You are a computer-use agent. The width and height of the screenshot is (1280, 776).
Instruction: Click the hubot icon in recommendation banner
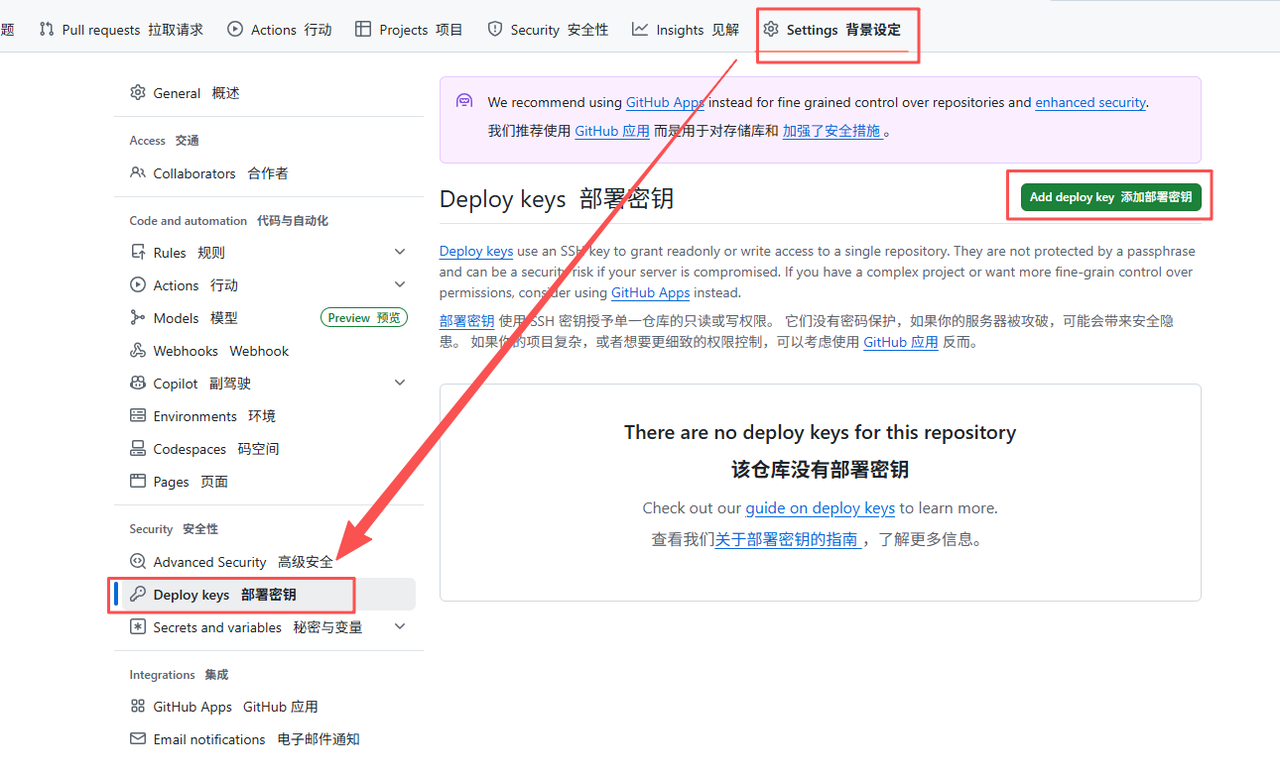tap(464, 101)
